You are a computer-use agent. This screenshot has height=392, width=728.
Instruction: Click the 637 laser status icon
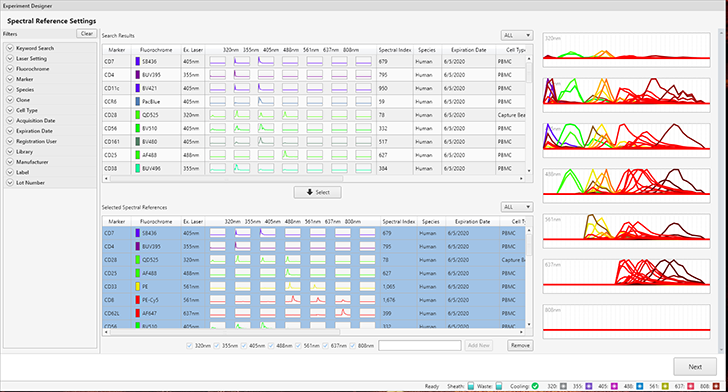[690, 386]
